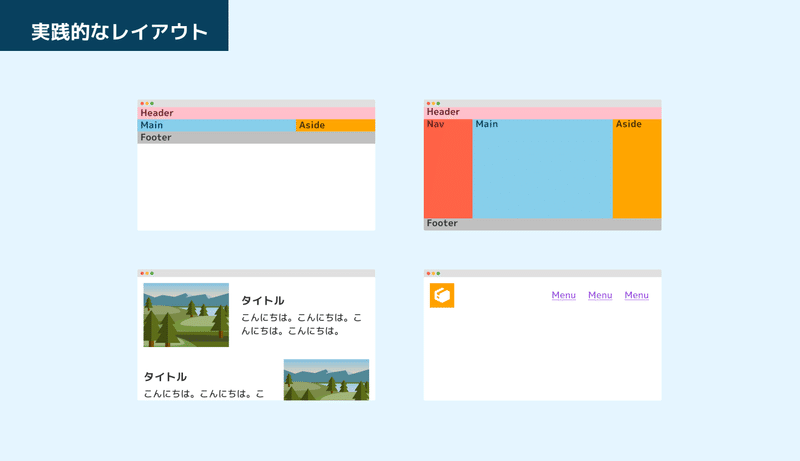This screenshot has height=461, width=800.
Task: Select the large blue Main area in three-column layout
Action: coord(542,169)
